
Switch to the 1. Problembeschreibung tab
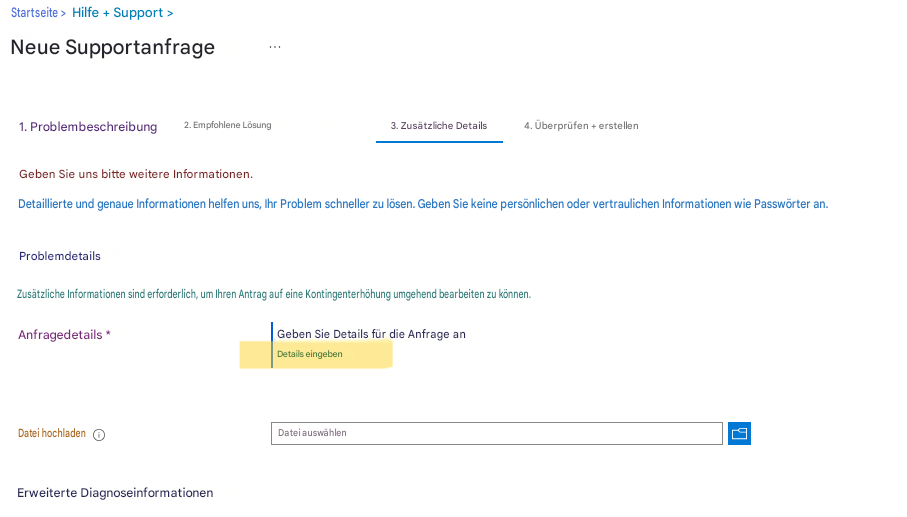click(88, 127)
